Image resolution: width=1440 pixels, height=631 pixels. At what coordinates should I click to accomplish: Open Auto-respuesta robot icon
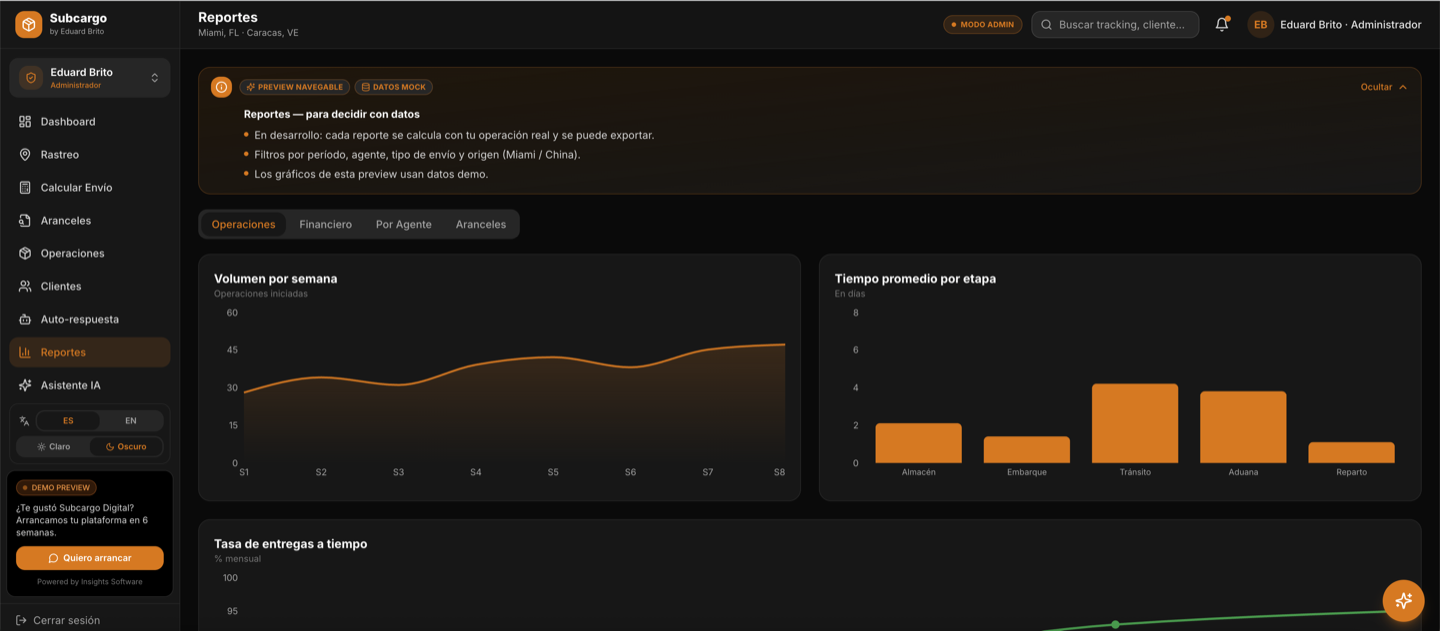pos(25,320)
